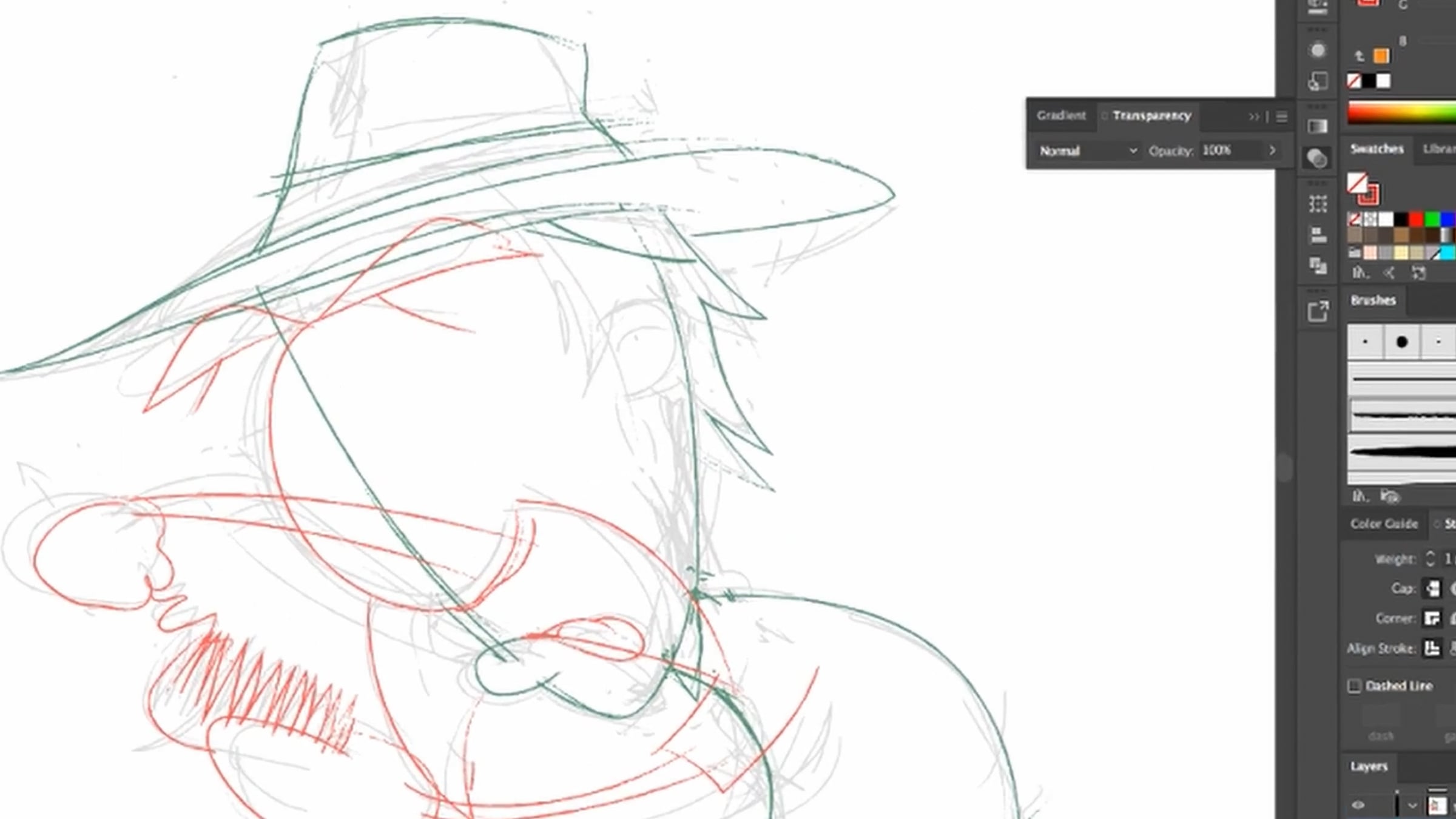Open the Transform panel icon
Viewport: 1456px width, 819px height.
(x=1317, y=204)
